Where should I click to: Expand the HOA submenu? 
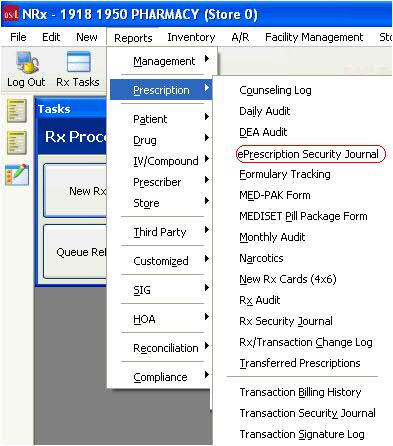point(161,319)
